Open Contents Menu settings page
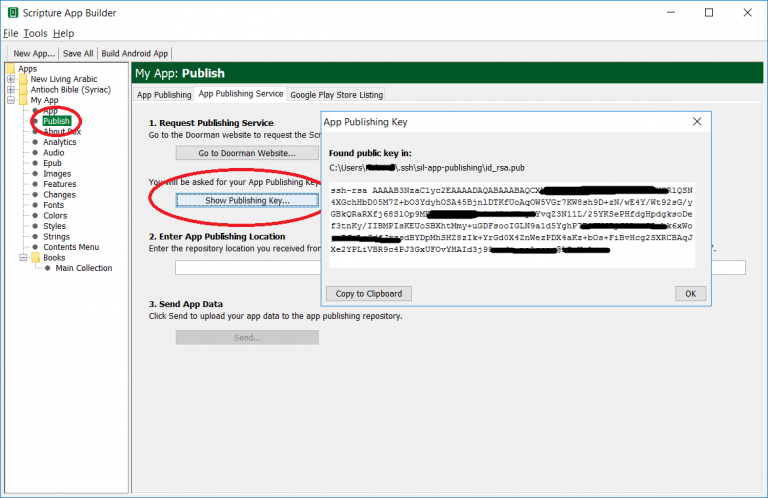 (71, 247)
